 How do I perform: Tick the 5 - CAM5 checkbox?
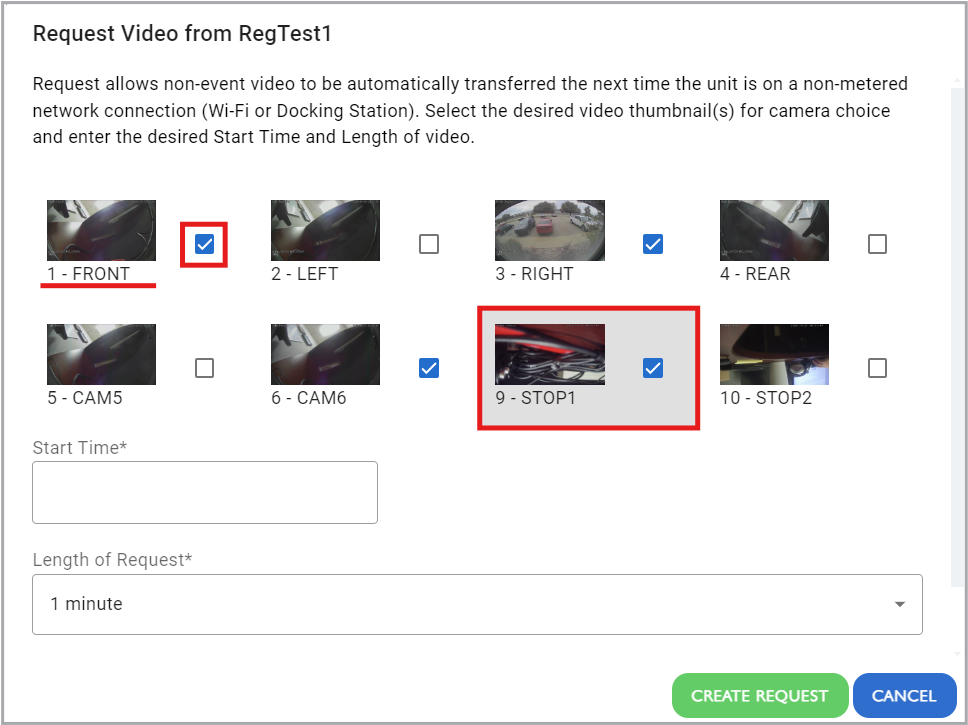[204, 368]
